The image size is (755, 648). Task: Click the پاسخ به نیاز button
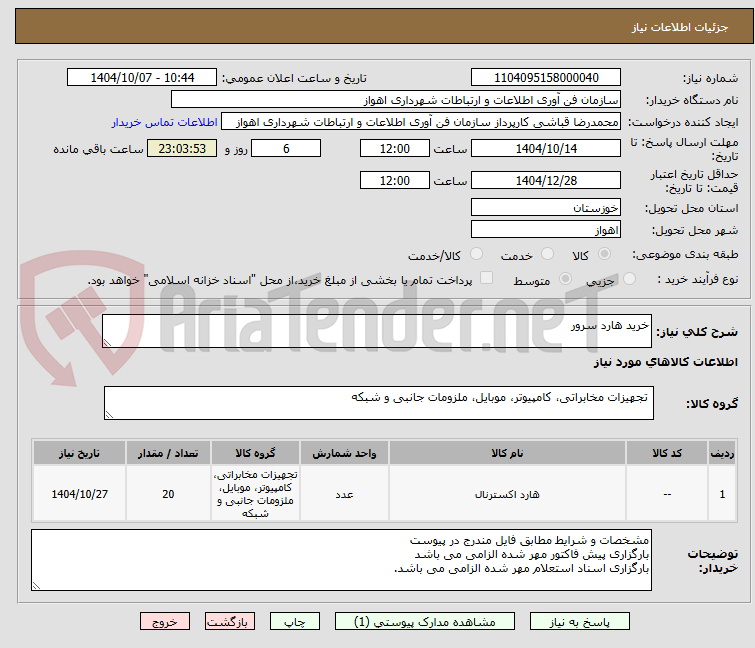pos(580,622)
